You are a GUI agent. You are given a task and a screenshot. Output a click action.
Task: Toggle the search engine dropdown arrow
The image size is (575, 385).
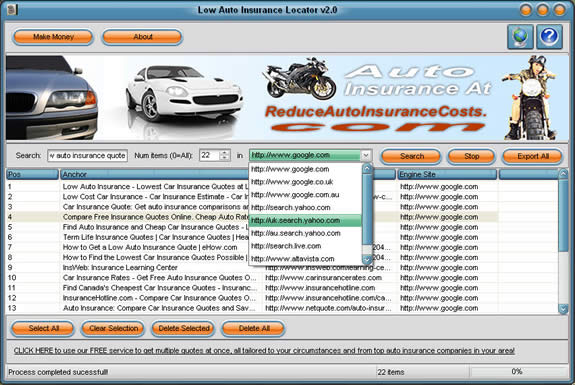click(x=366, y=155)
